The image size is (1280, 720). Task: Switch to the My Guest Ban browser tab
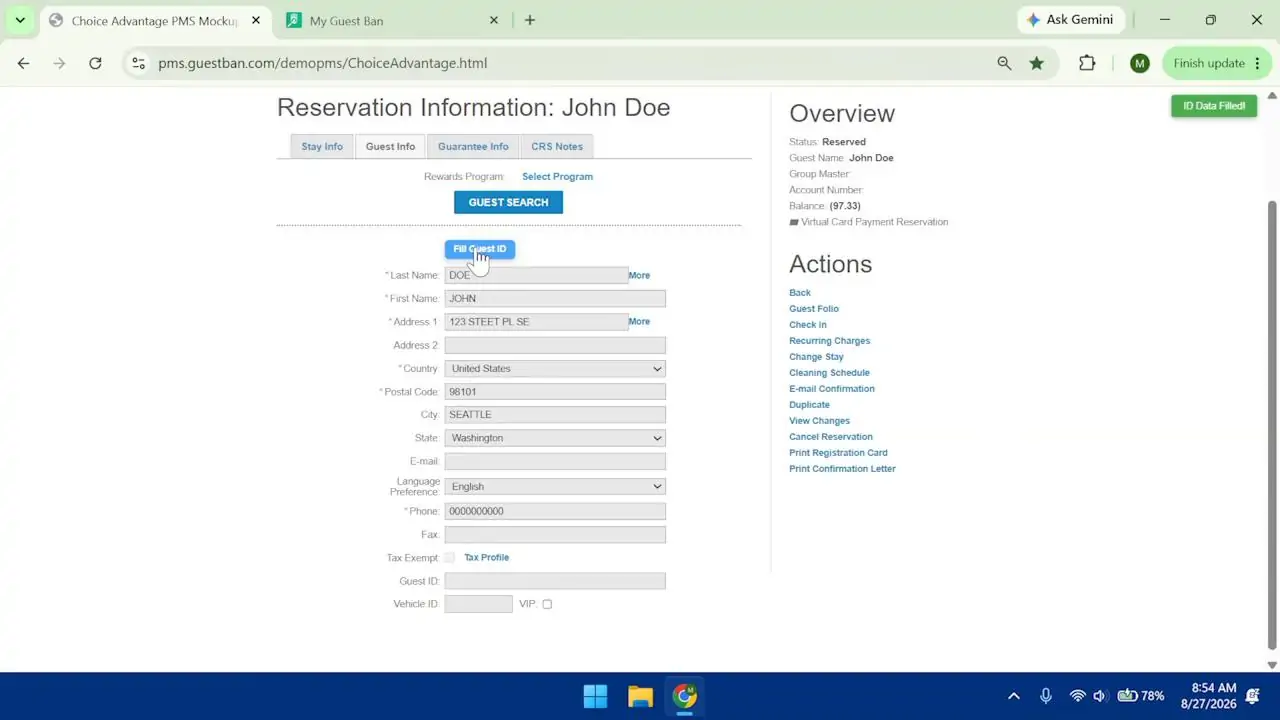[x=394, y=20]
